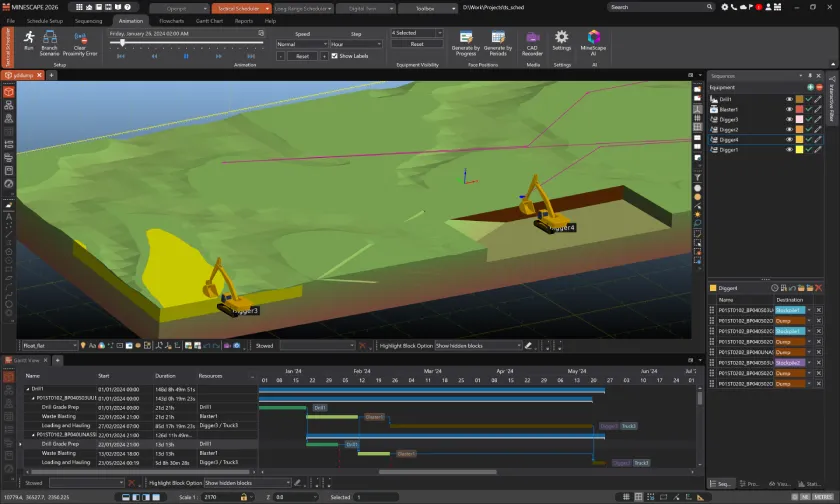Open the Reports tab
The image size is (840, 504).
(x=244, y=21)
